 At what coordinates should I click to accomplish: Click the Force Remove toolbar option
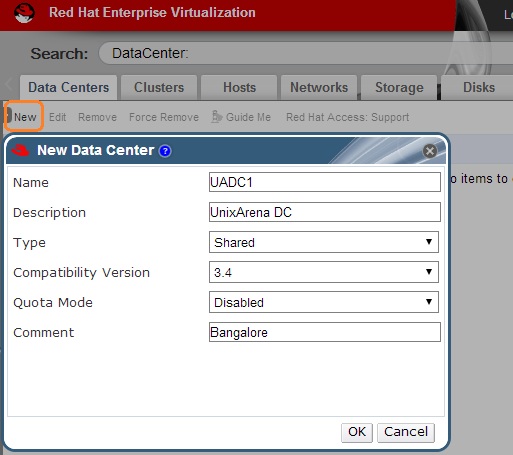point(164,117)
